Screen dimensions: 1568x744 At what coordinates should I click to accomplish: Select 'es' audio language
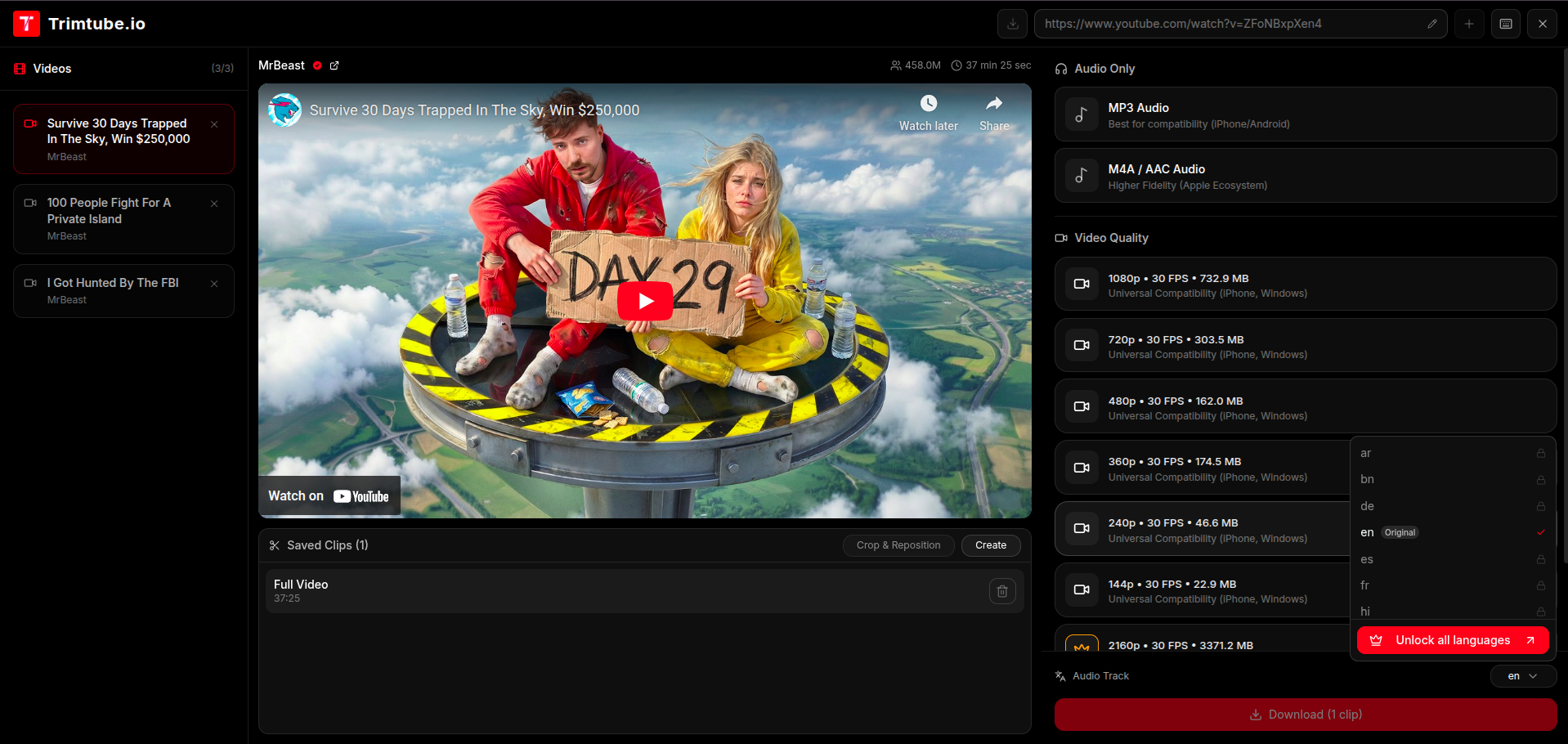(1453, 559)
